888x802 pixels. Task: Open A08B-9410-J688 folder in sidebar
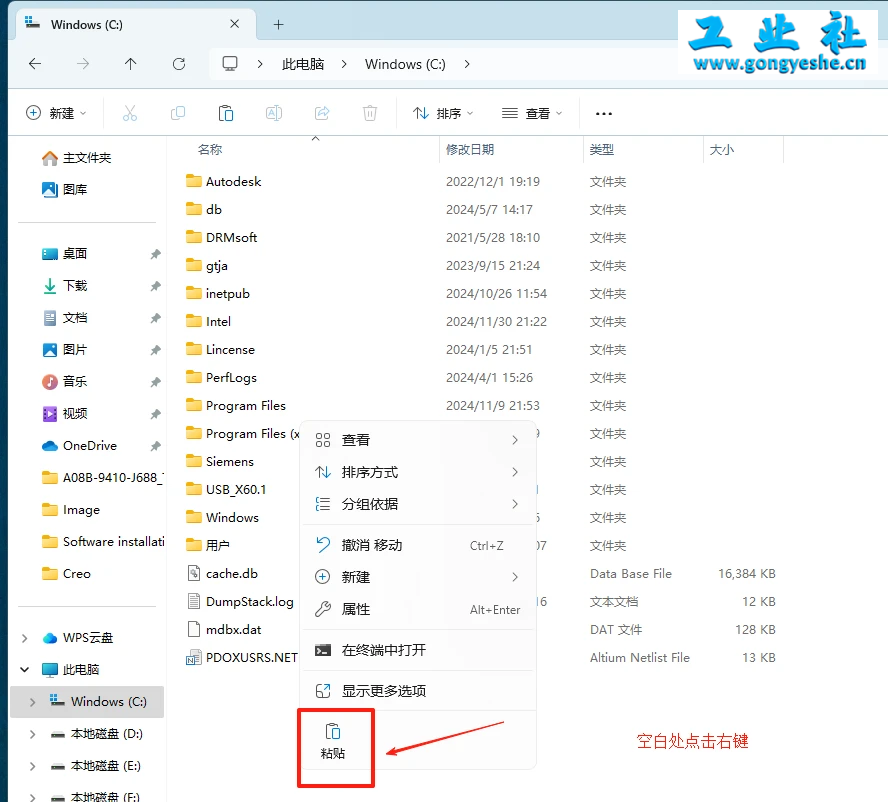tap(102, 477)
